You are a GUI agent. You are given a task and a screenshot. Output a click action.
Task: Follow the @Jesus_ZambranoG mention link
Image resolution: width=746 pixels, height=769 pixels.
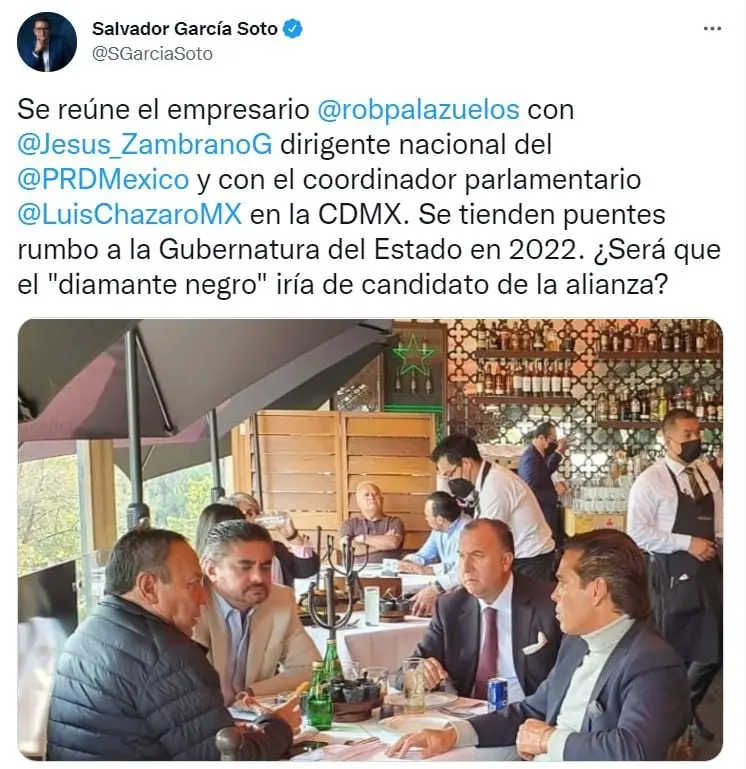(x=145, y=144)
